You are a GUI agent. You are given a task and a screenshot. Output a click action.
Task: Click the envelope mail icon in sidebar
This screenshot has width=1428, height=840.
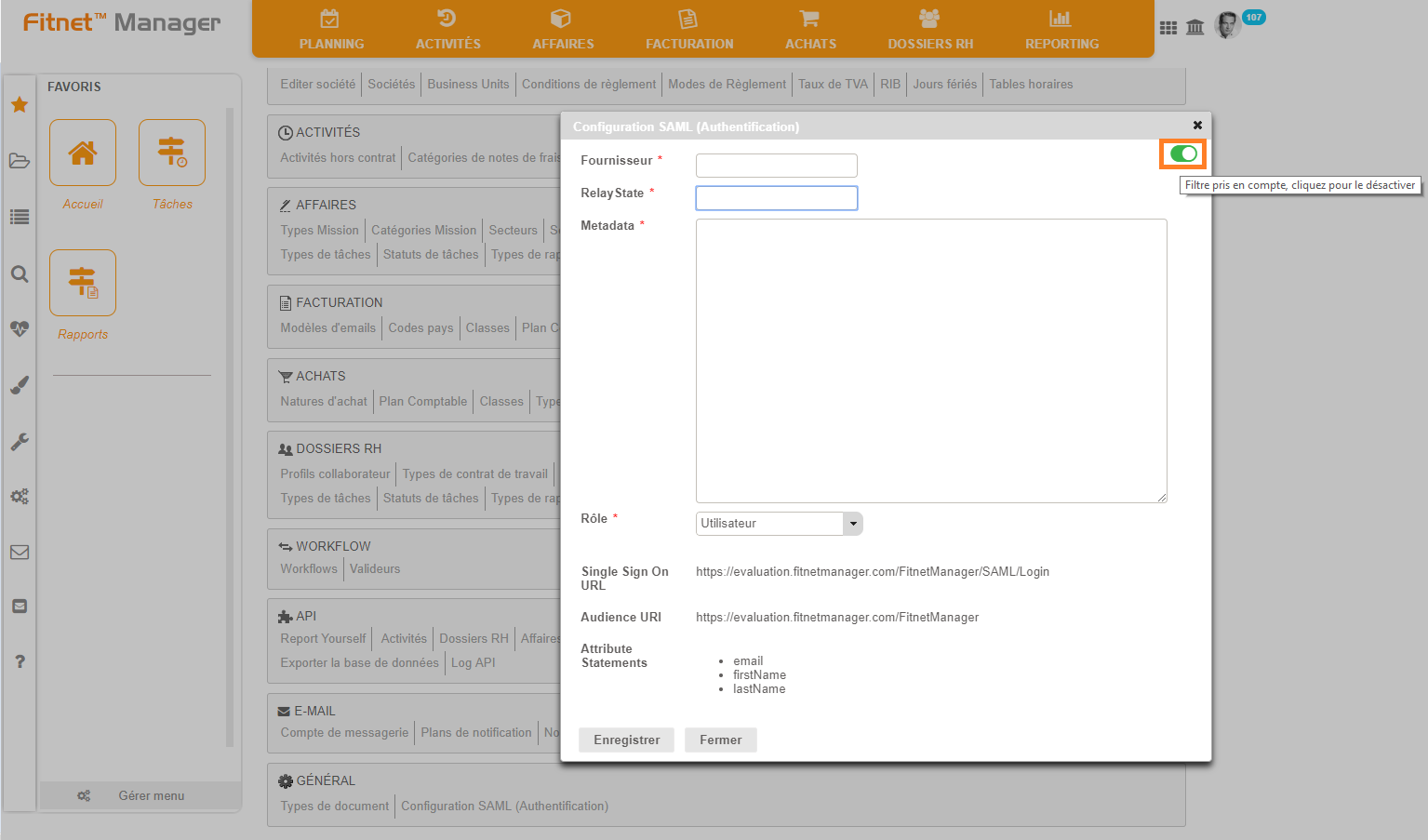pyautogui.click(x=19, y=552)
